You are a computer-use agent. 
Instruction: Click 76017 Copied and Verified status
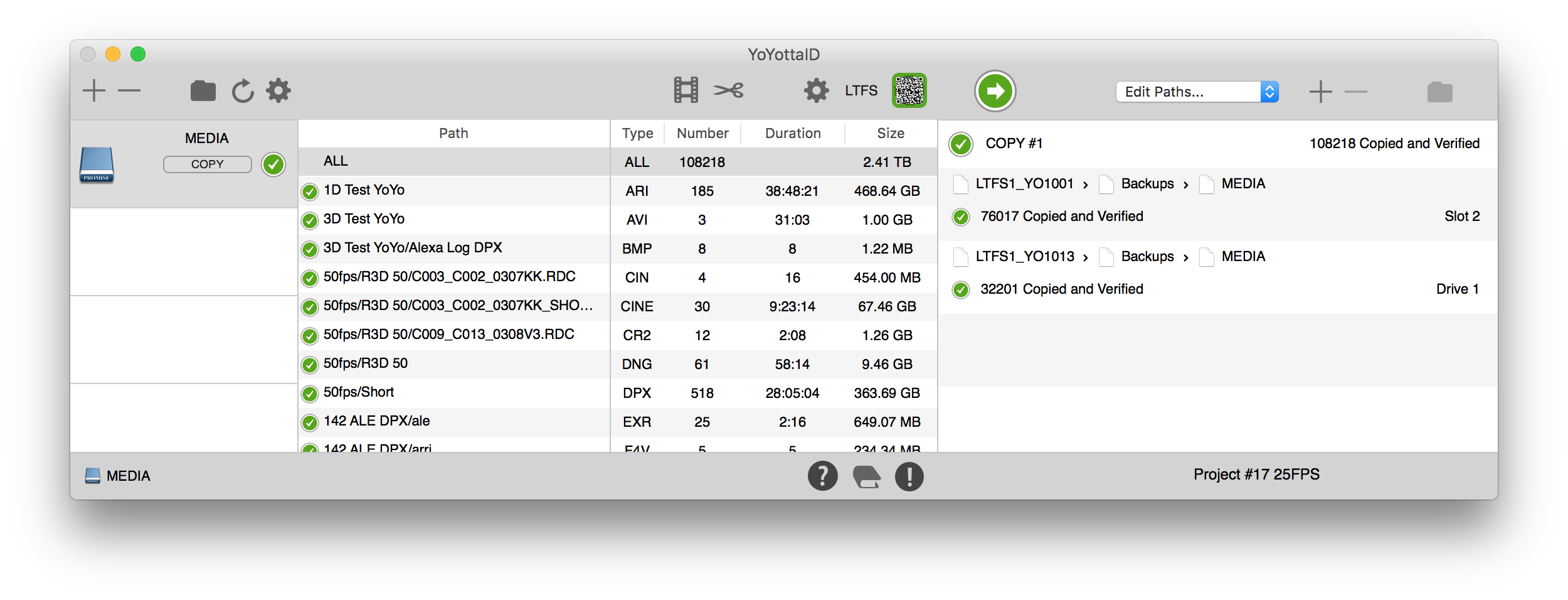coord(1061,216)
